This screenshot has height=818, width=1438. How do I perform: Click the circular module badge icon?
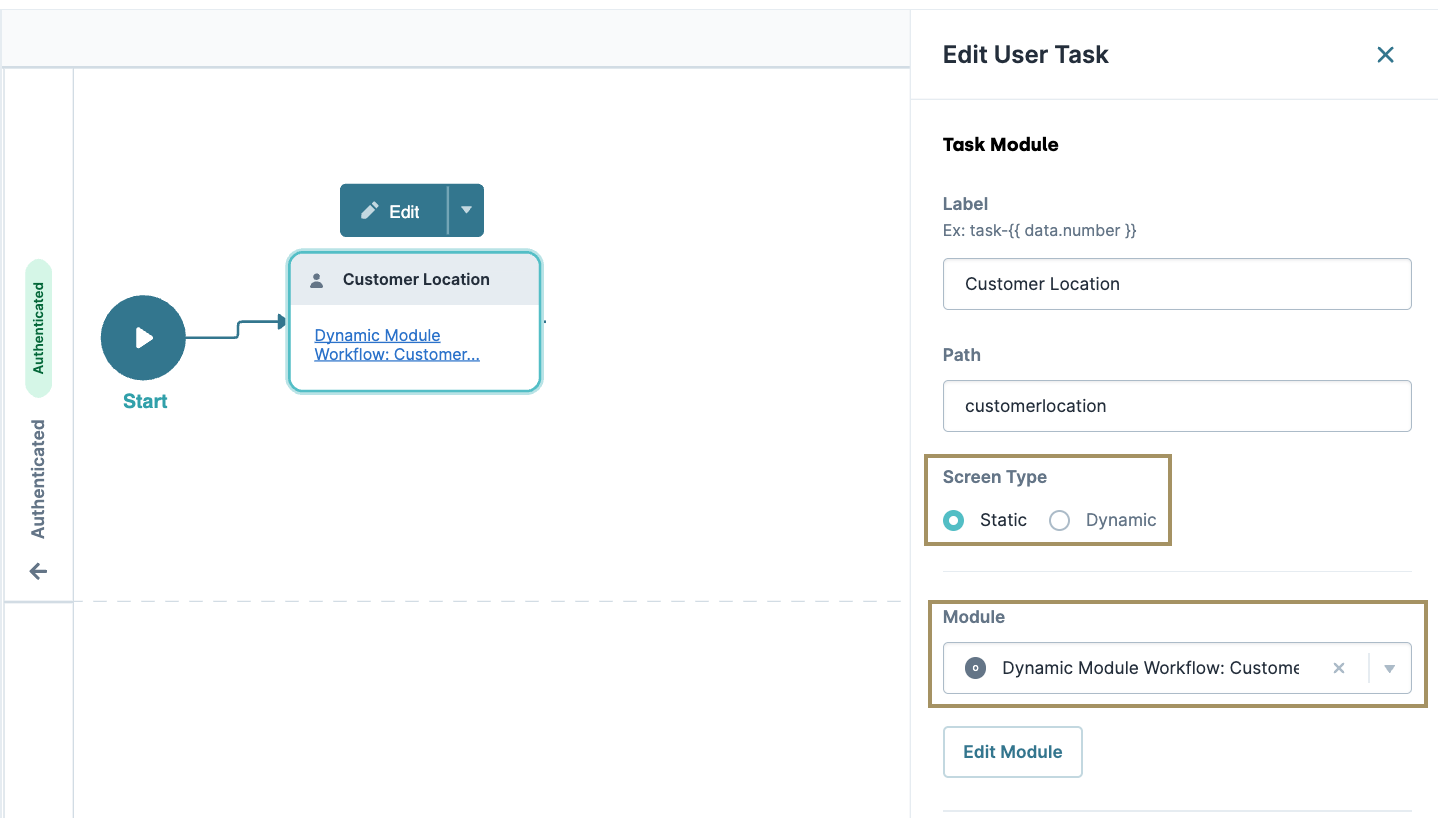click(975, 668)
